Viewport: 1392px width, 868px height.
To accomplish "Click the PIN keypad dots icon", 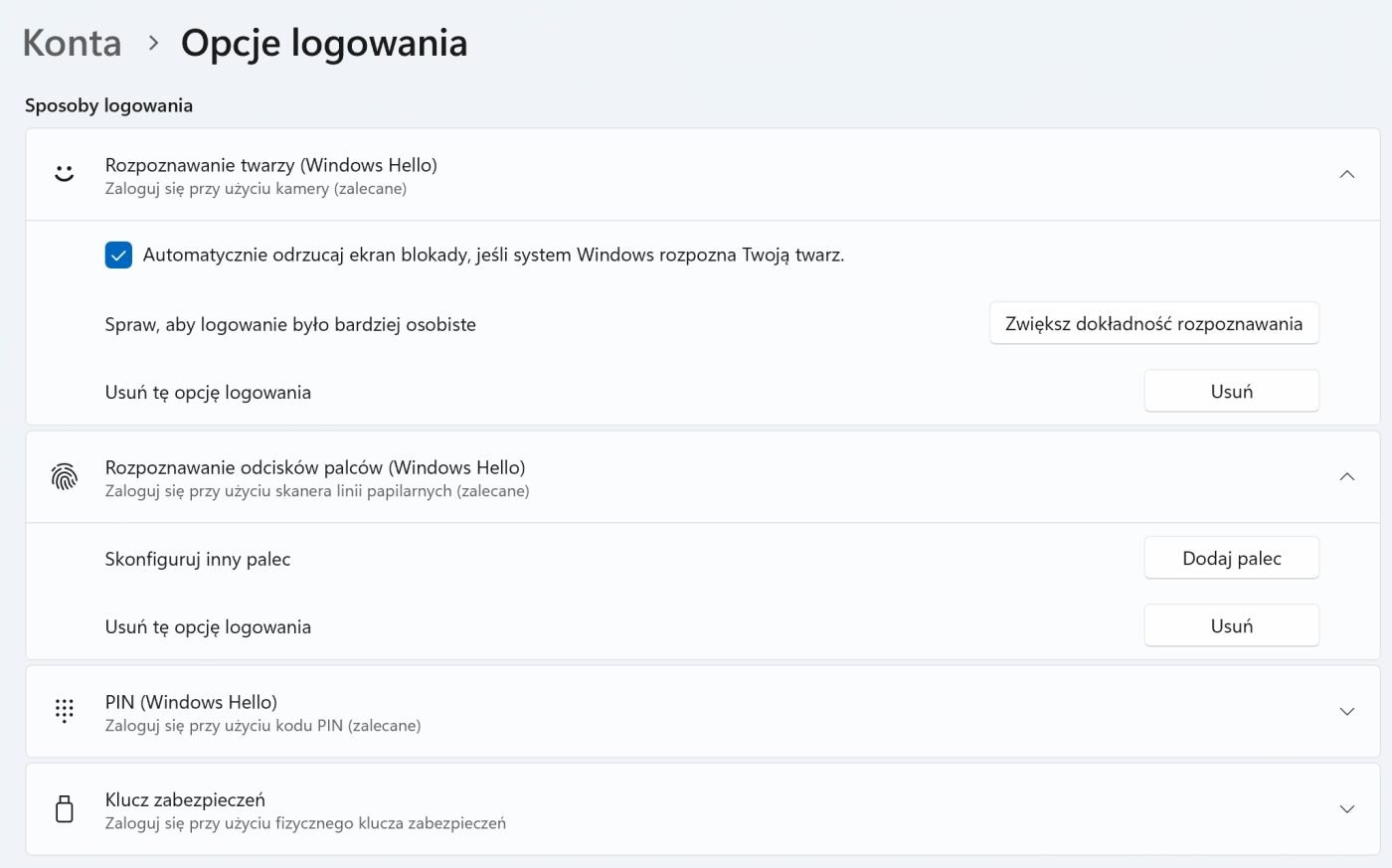I will point(65,710).
